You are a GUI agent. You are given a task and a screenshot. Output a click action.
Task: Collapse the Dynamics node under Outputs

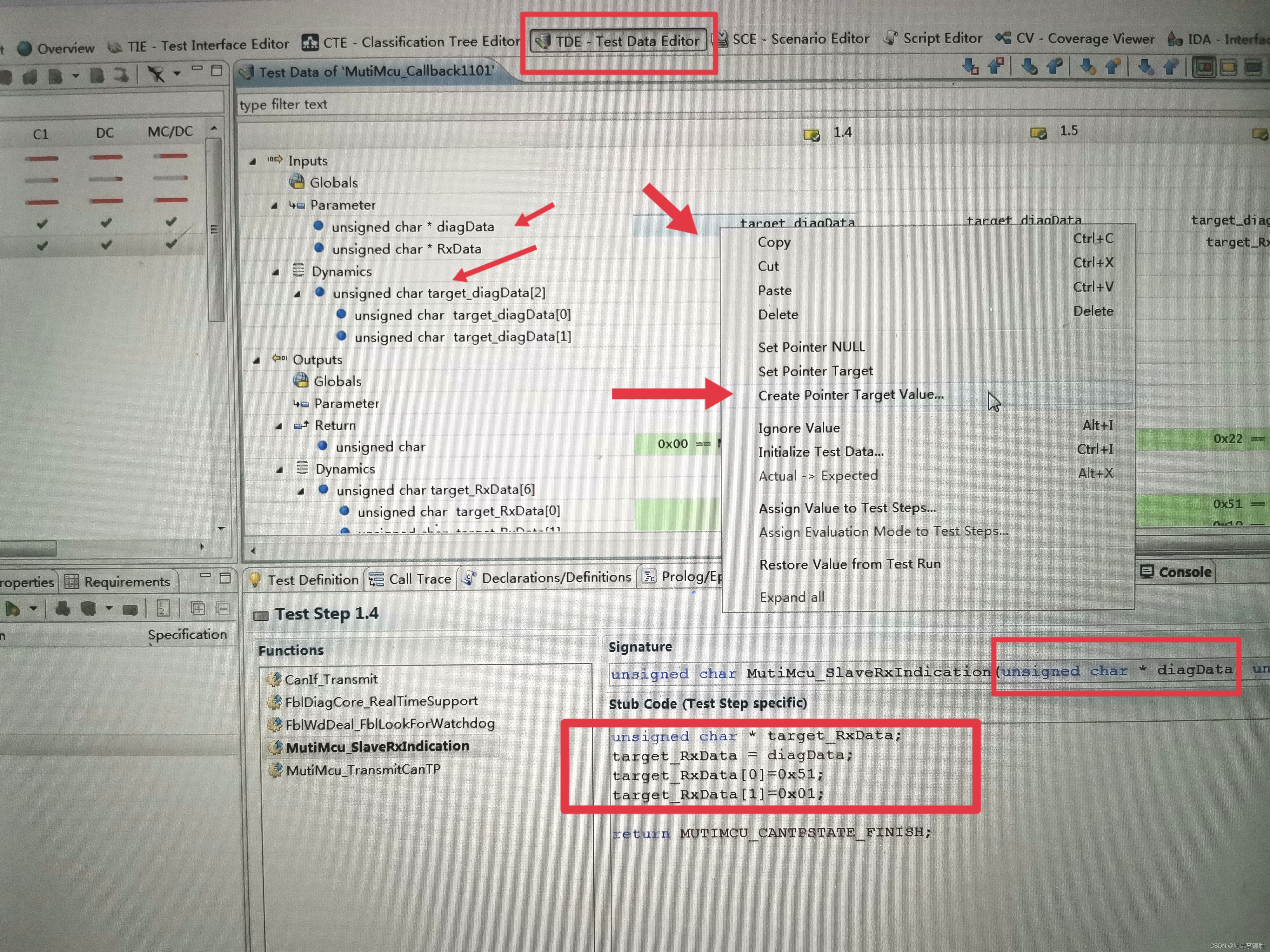(x=280, y=470)
